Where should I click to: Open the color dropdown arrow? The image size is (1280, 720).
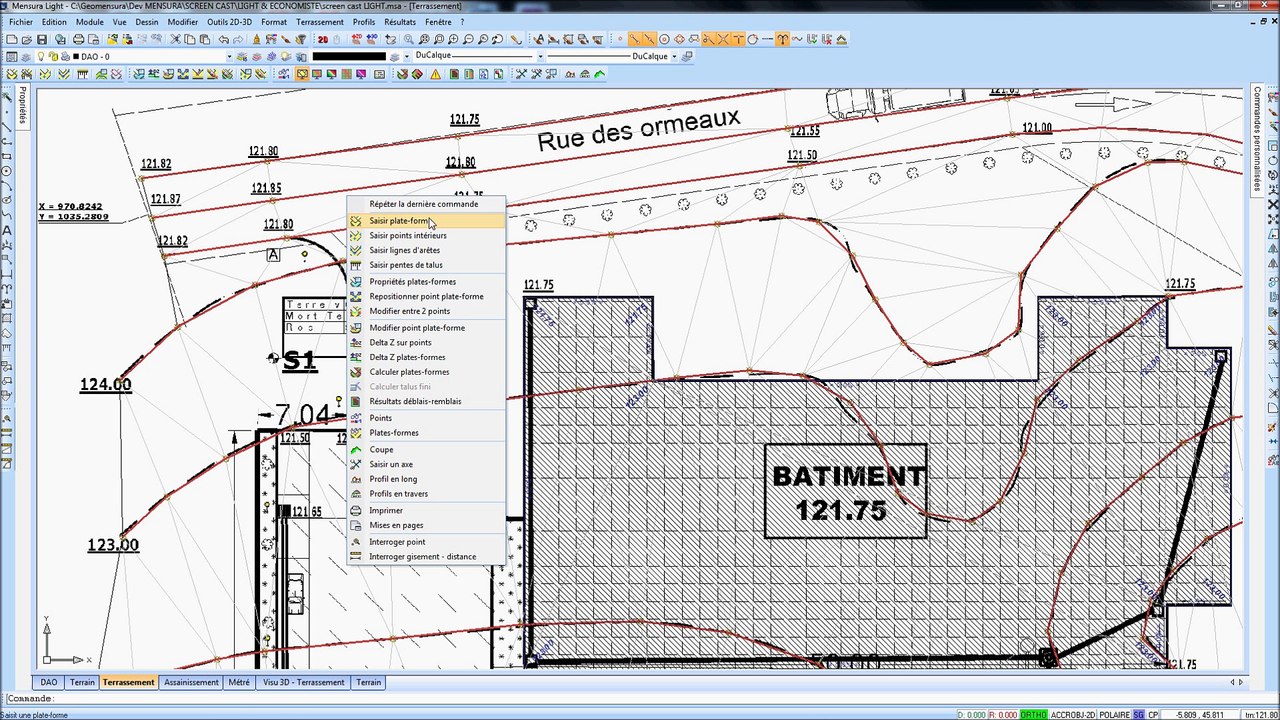pos(406,57)
